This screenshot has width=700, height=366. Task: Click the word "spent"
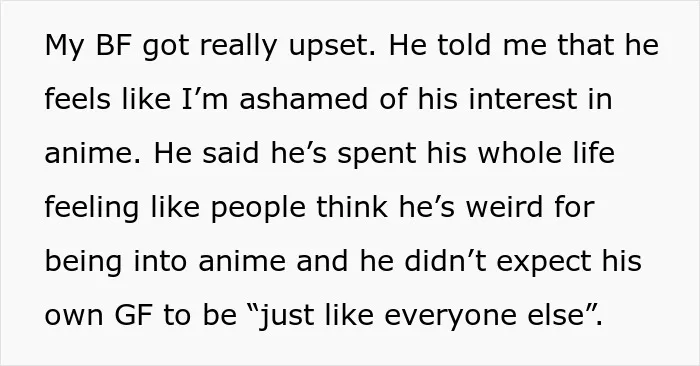(x=377, y=154)
